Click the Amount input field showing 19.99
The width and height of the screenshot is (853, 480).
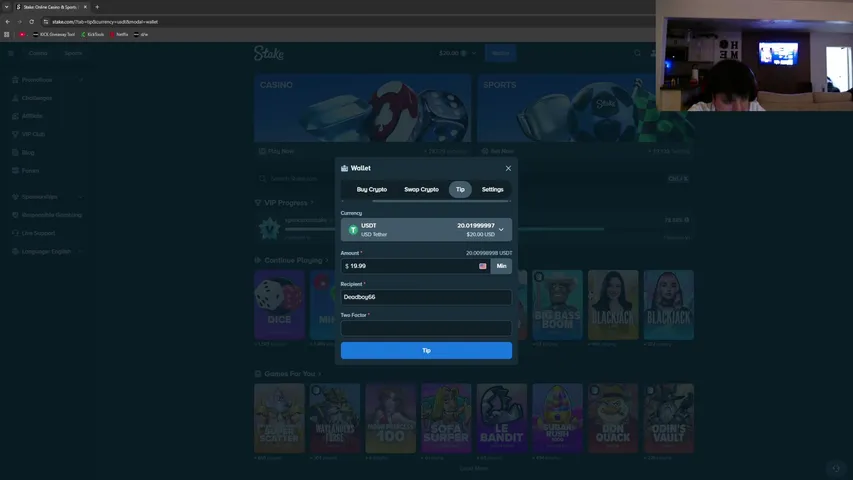coord(415,266)
